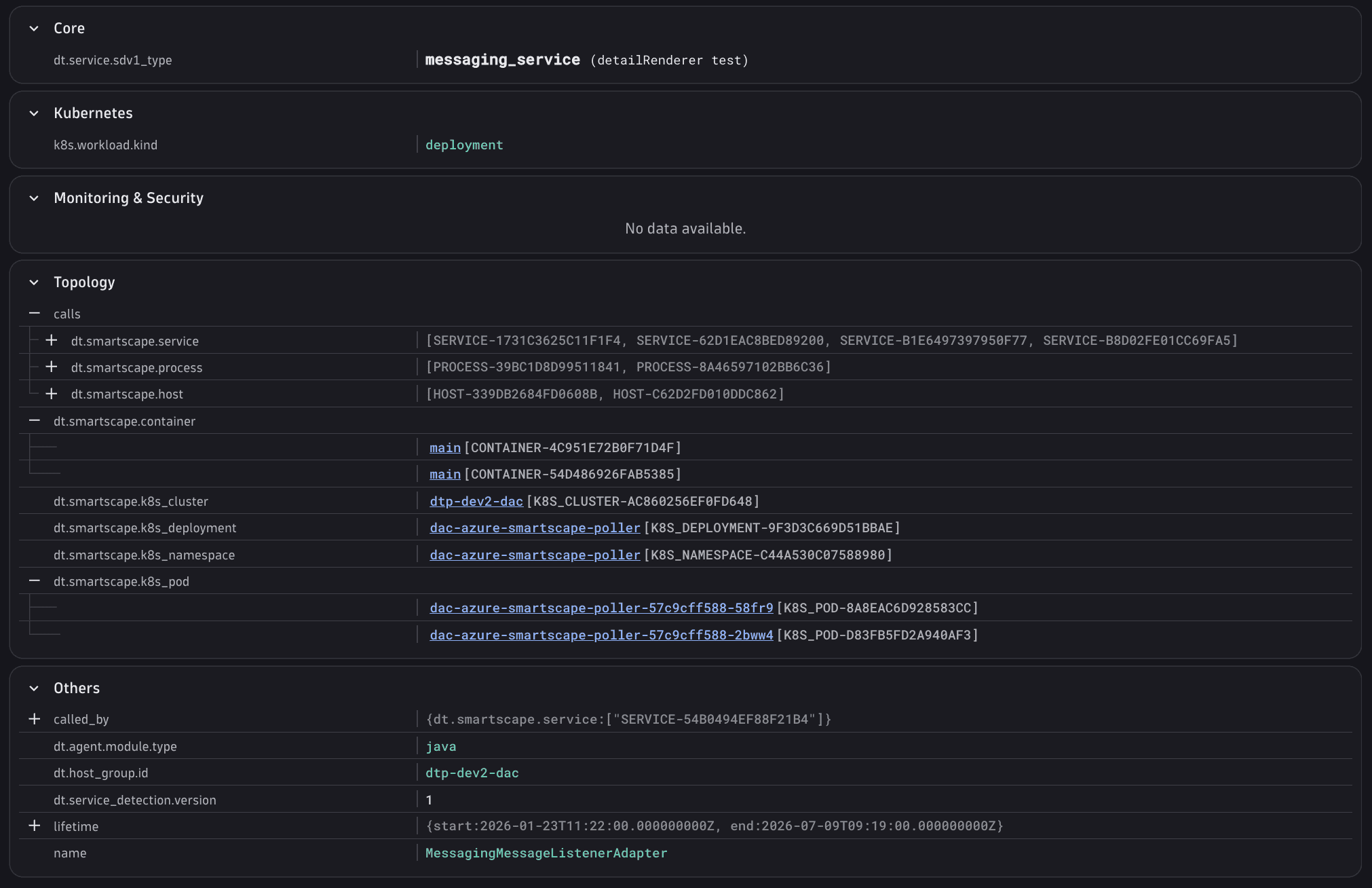The height and width of the screenshot is (888, 1372).
Task: Open main link for CONTAINER-54D486926FAB5385
Action: pos(445,475)
